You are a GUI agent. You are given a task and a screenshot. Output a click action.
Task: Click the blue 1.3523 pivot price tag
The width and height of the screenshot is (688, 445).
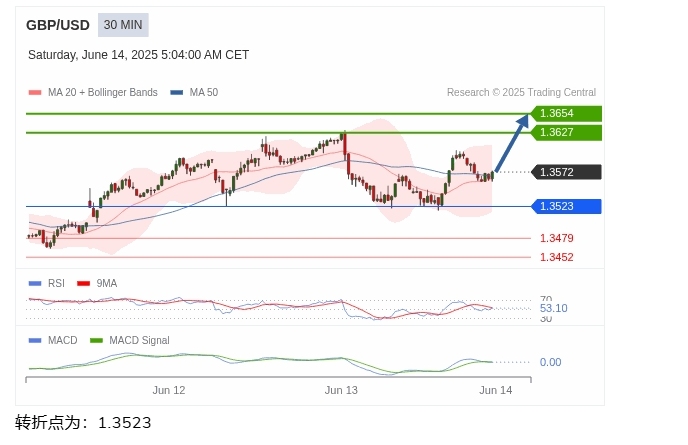566,206
